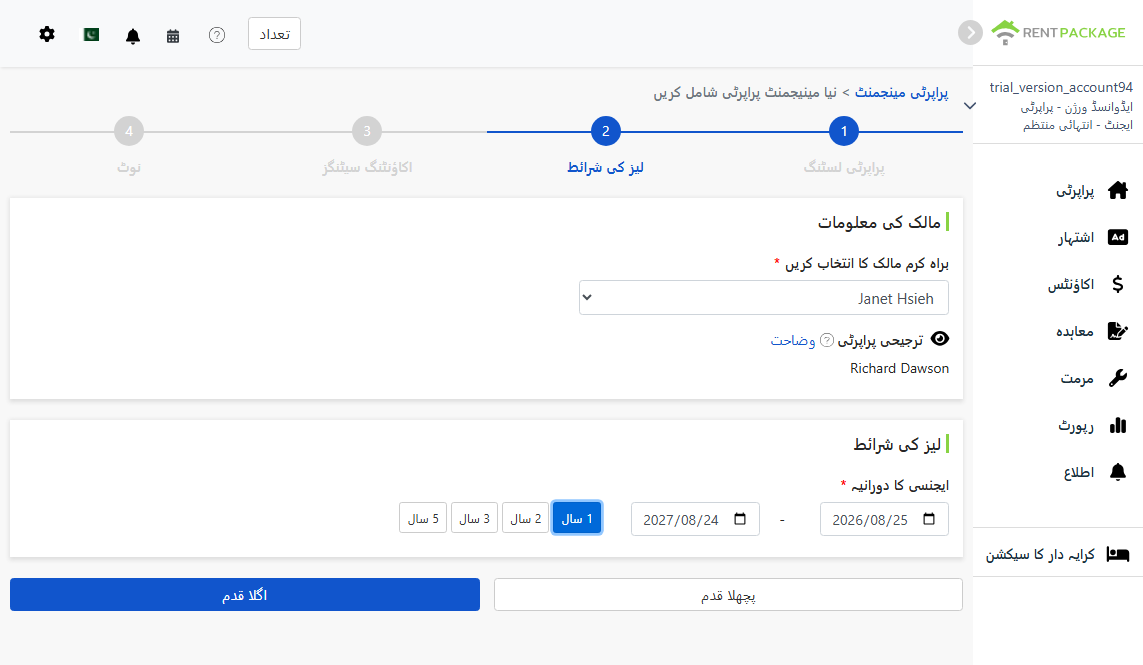
Task: Select پراپرٹی menu label in sidebar
Action: [x=1075, y=191]
